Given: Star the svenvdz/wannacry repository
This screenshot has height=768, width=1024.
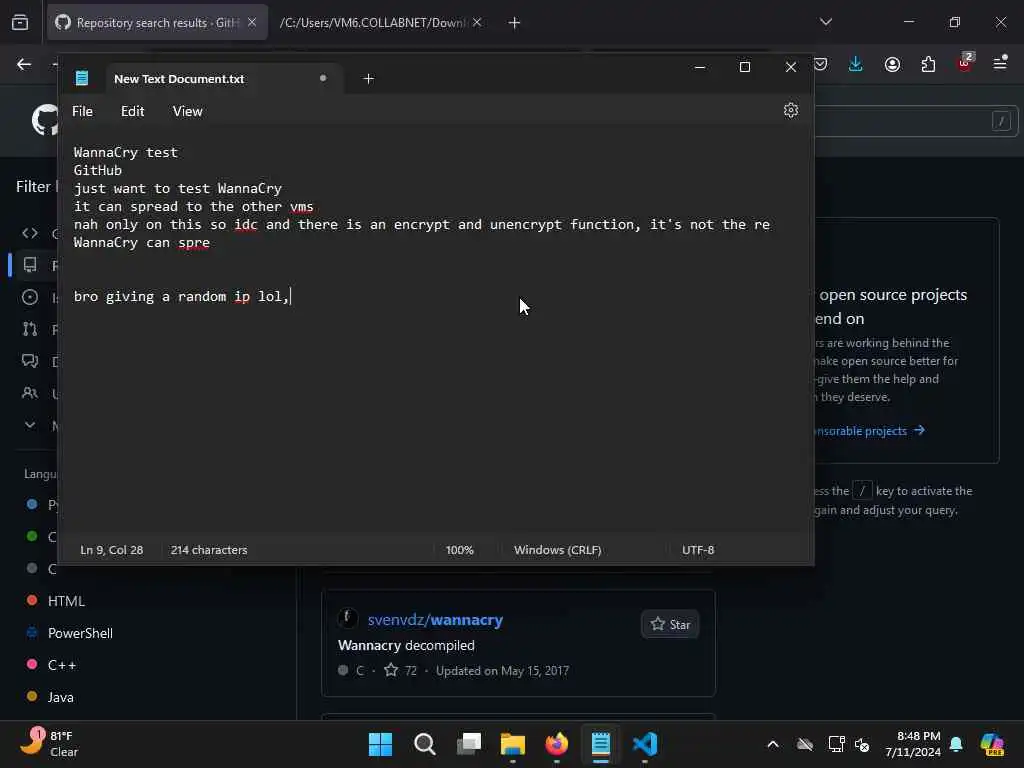Looking at the screenshot, I should pos(670,624).
